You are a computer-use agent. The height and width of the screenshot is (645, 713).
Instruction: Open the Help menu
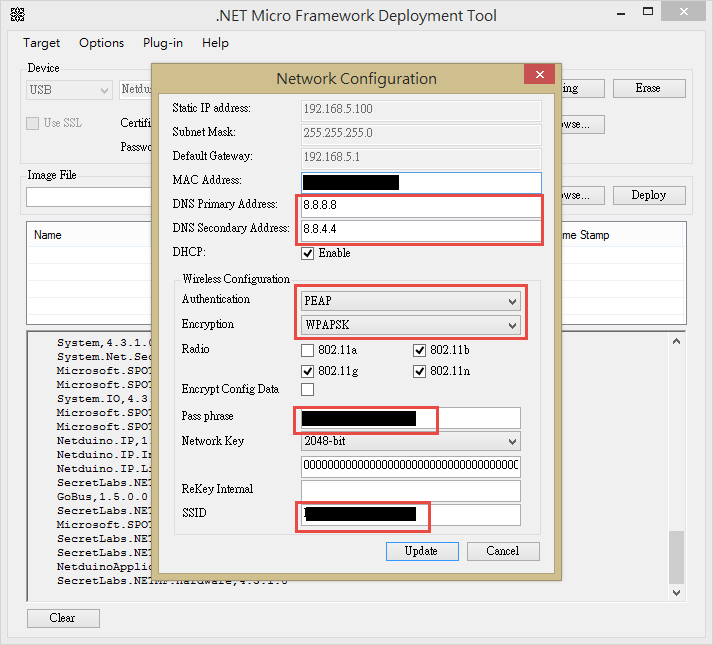pos(215,43)
